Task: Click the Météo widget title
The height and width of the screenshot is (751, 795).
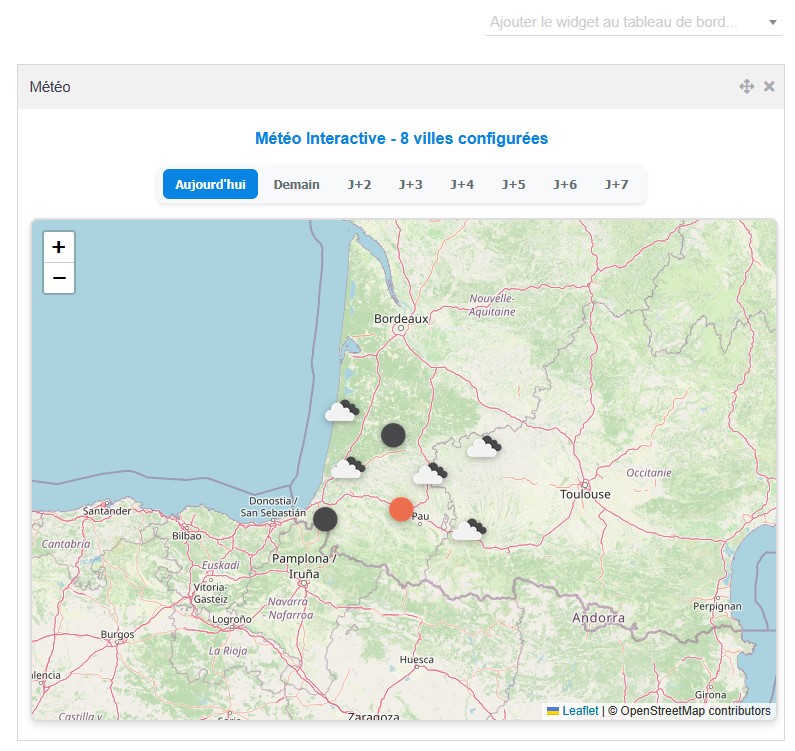Action: coord(50,87)
